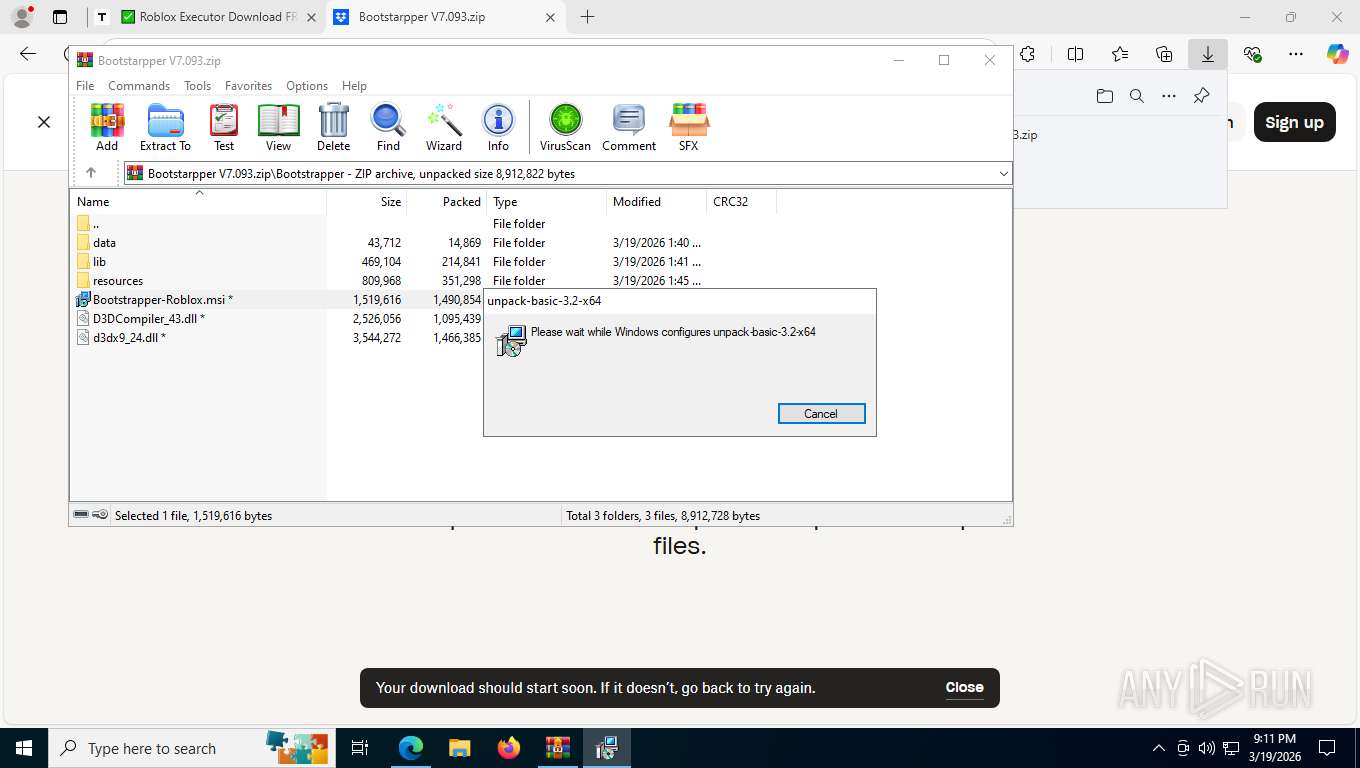Open Edge tab actions menu icon
The image size is (1360, 768).
point(60,17)
